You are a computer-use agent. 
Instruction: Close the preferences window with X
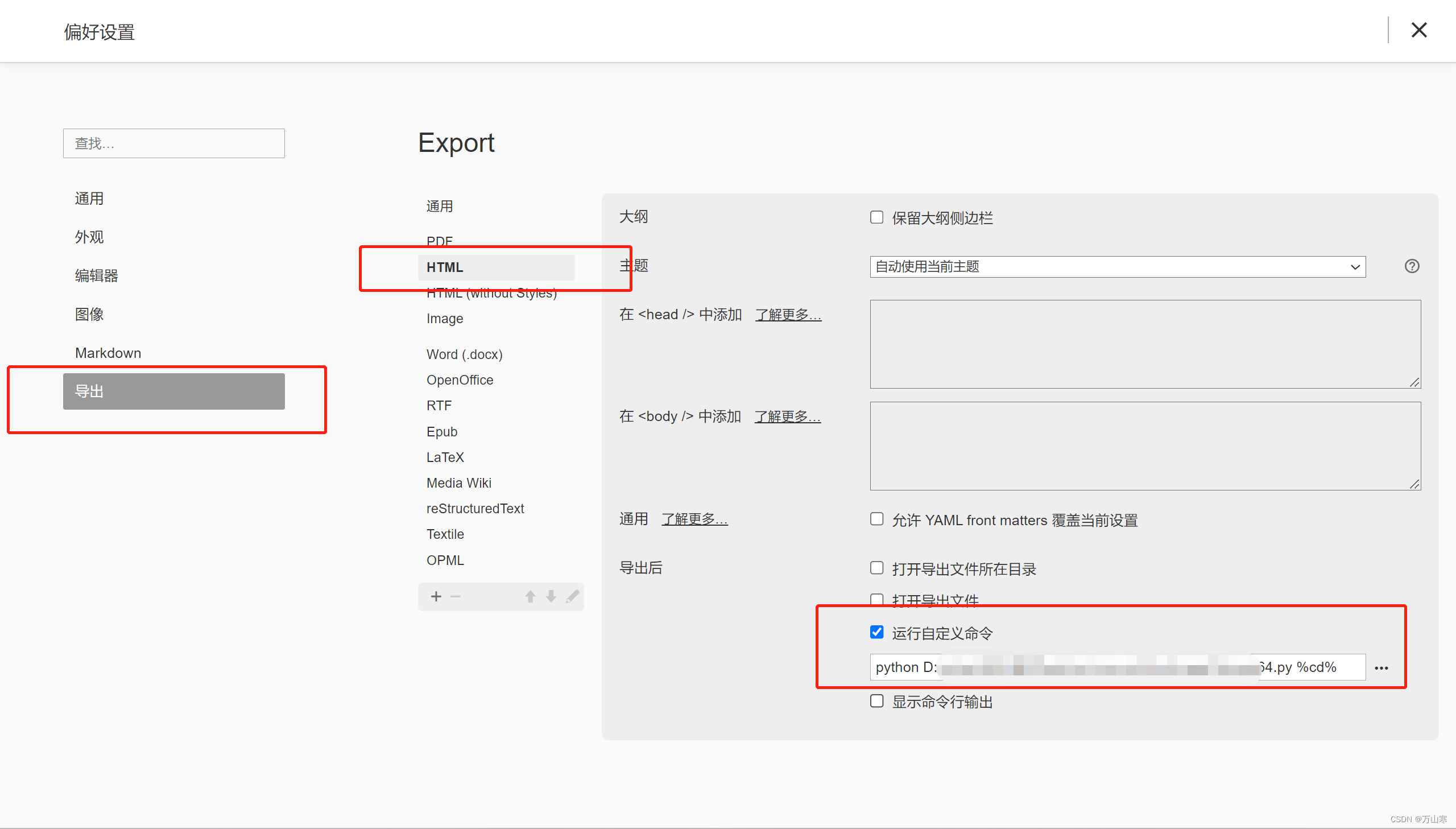[x=1418, y=30]
